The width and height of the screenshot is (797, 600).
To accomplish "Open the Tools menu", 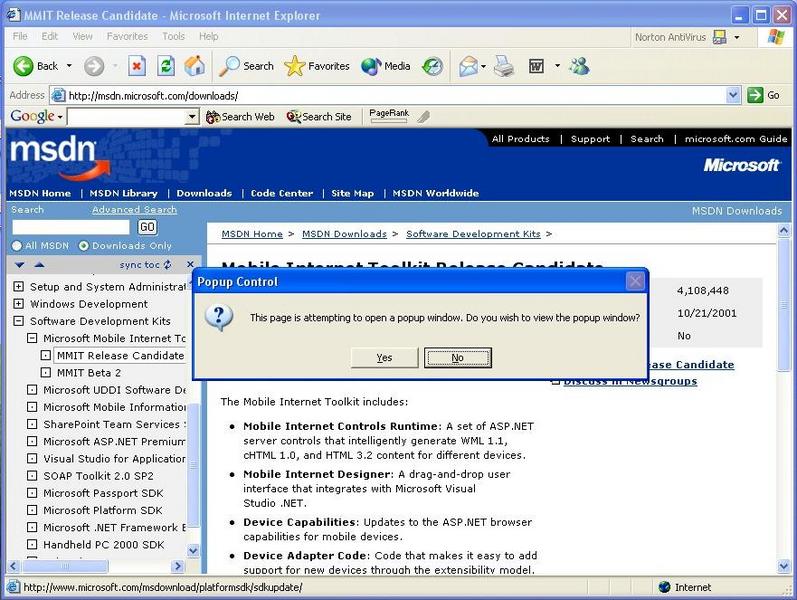I will (x=173, y=36).
